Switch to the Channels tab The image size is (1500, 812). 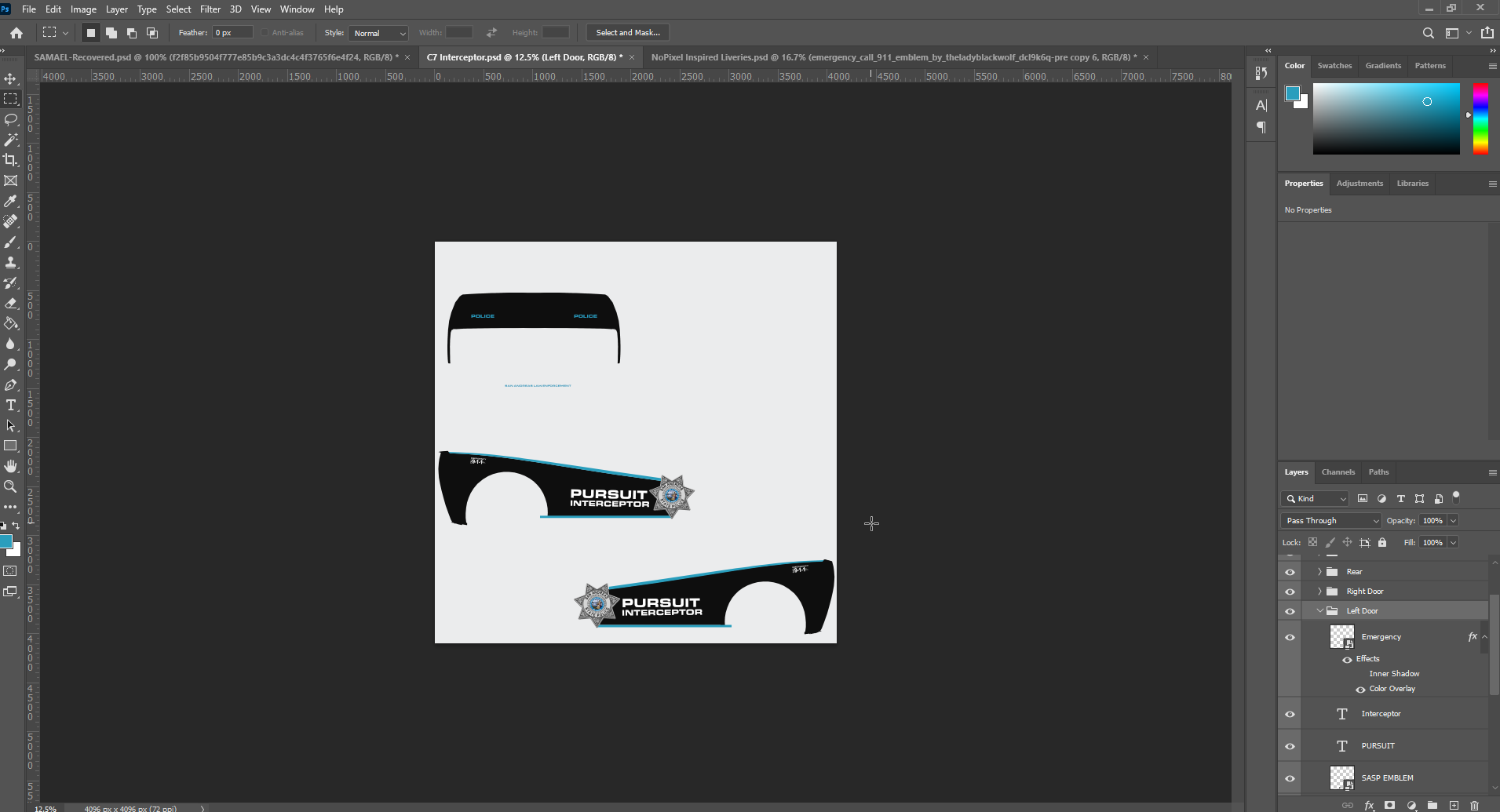click(x=1338, y=472)
